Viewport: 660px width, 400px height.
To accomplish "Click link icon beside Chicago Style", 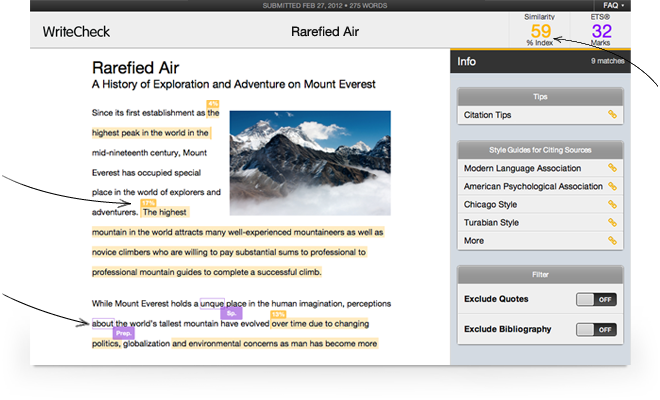I will click(612, 204).
